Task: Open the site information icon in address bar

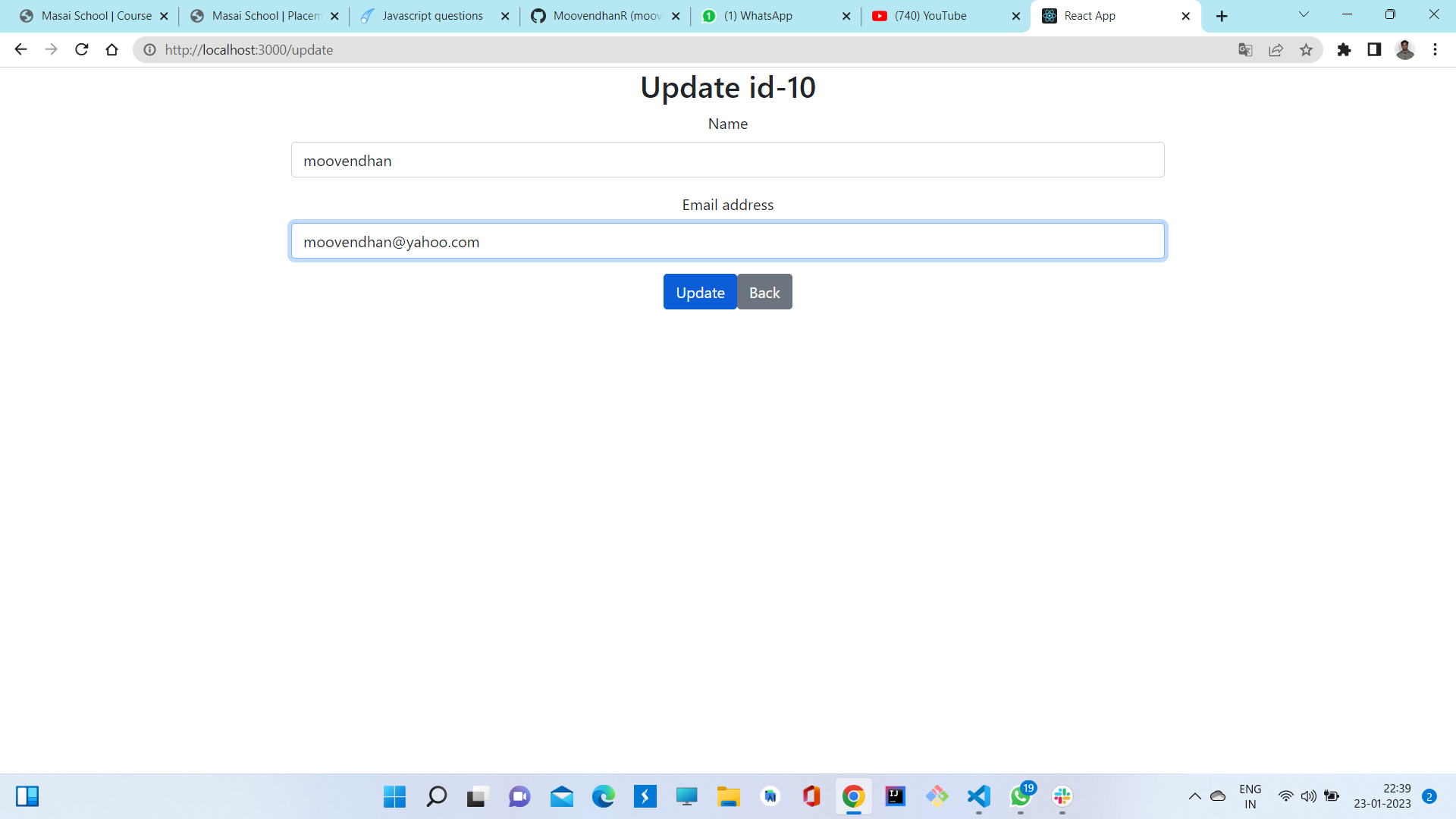Action: point(149,49)
